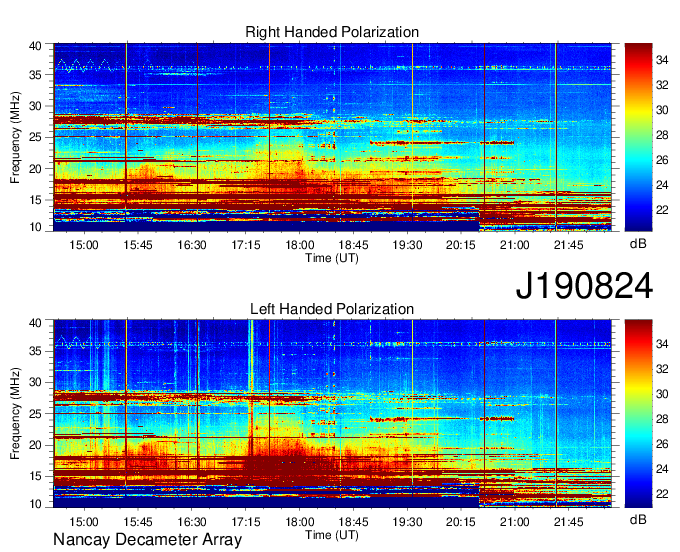Click the "15:45" time tick on Right Handed plot
The width and height of the screenshot is (680, 552).
point(138,245)
